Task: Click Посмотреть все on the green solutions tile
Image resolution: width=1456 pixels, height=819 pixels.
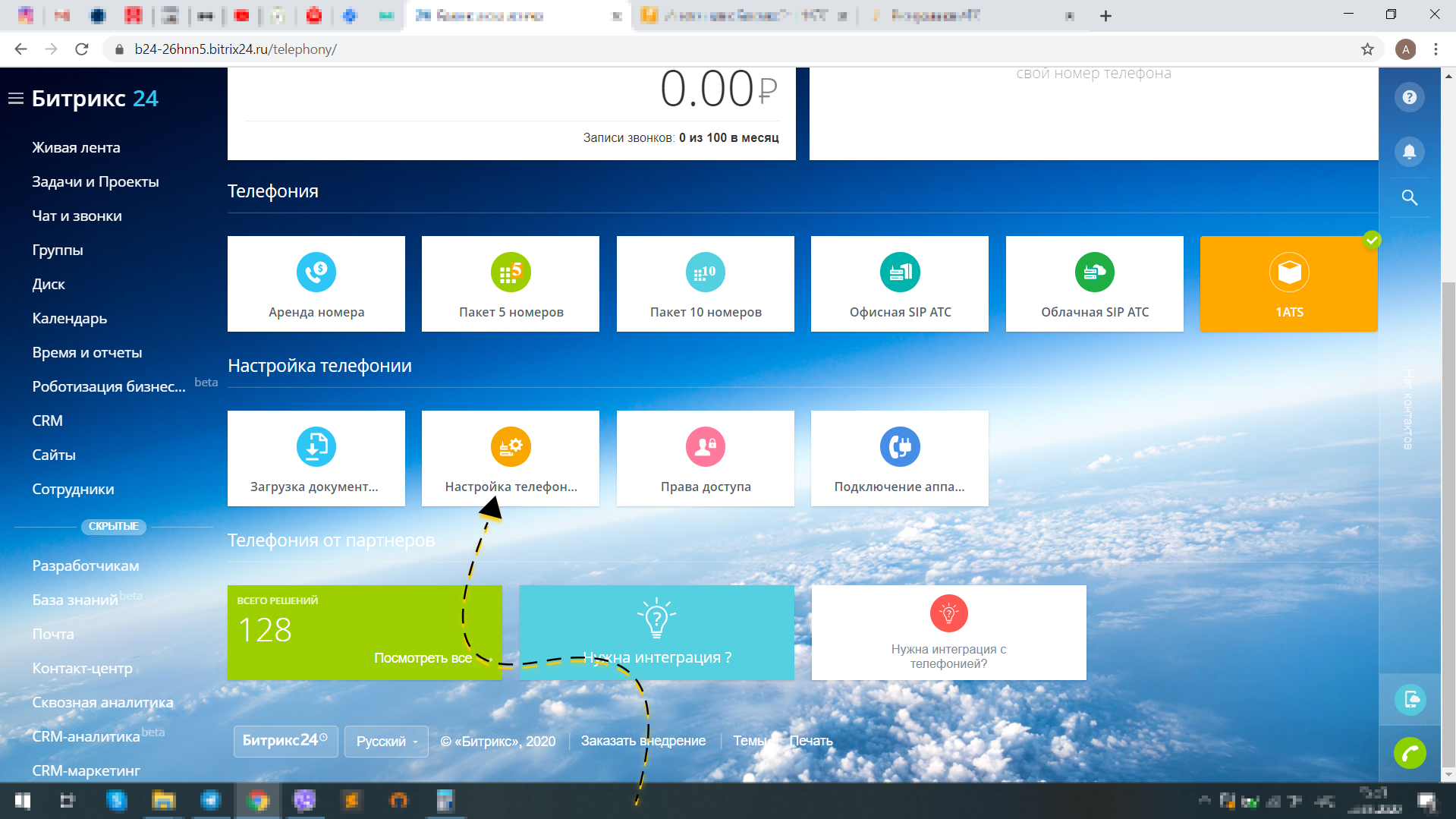Action: click(x=422, y=657)
